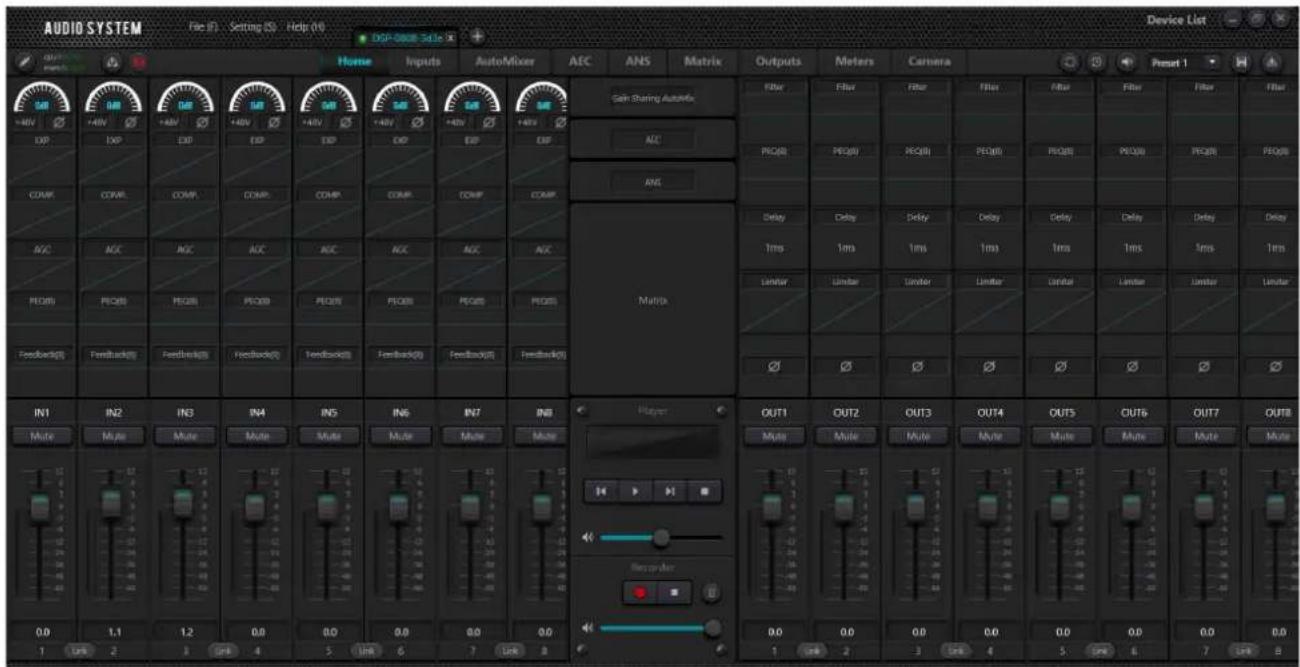Screen dimensions: 1300x667
Task: Click the red icon in the toolbar
Action: pos(140,62)
